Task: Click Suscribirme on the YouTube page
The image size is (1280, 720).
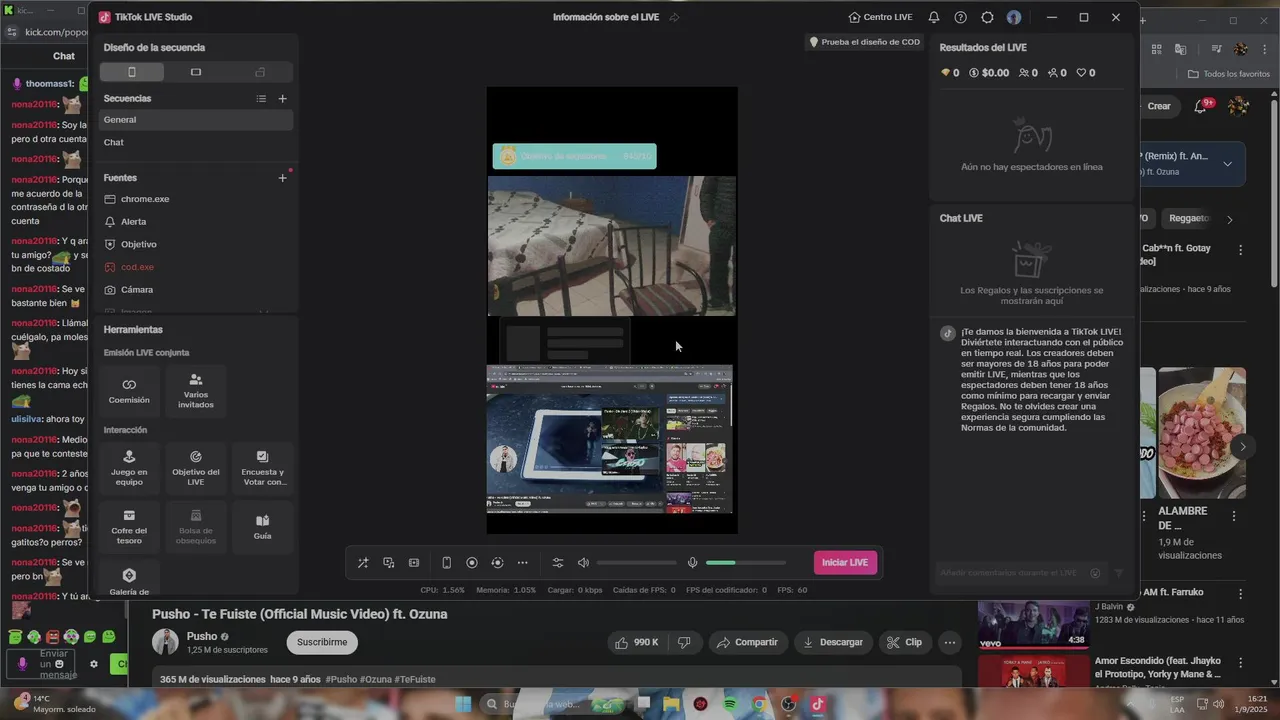Action: [x=322, y=642]
